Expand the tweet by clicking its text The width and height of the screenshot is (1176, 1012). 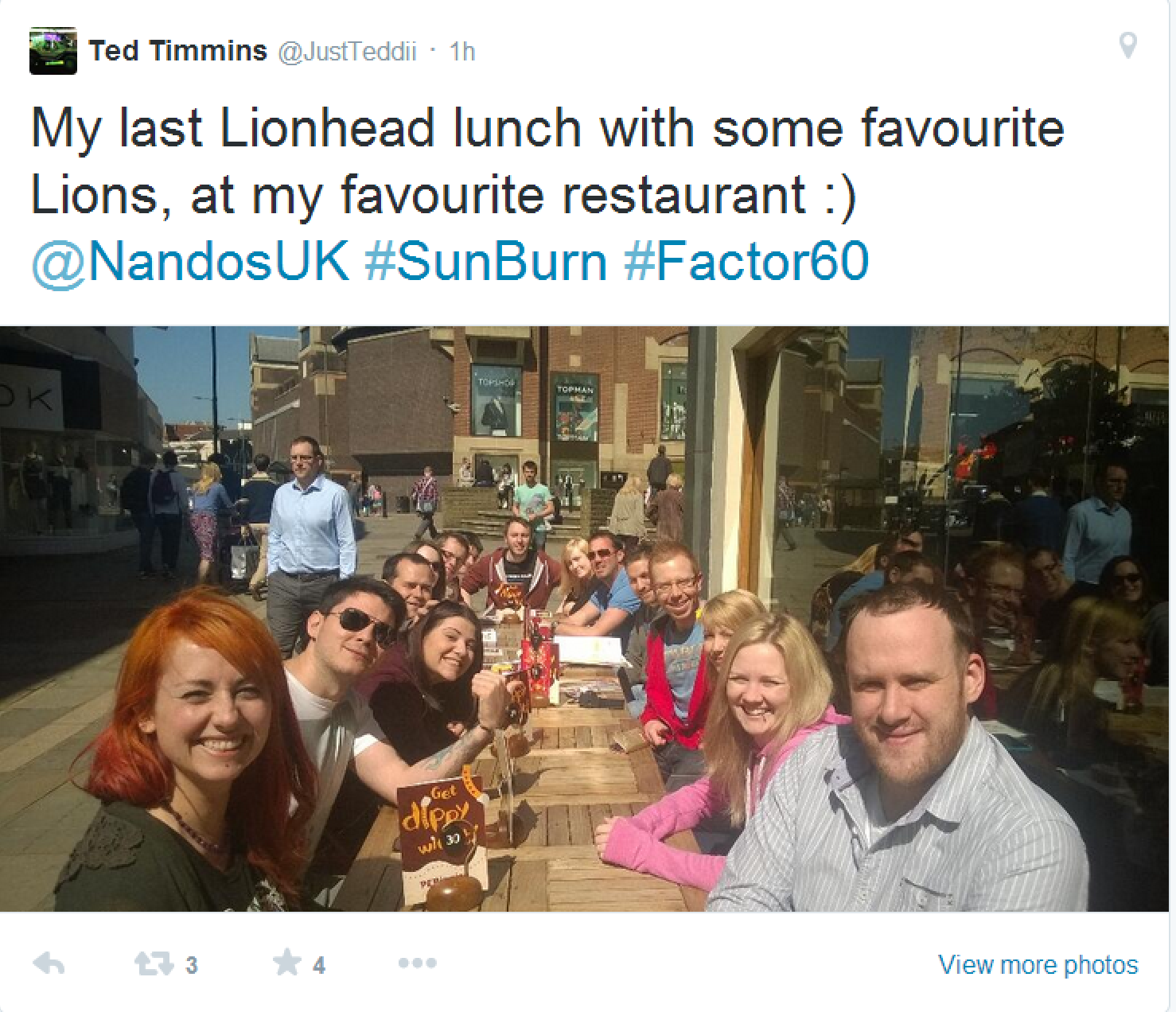tap(547, 162)
